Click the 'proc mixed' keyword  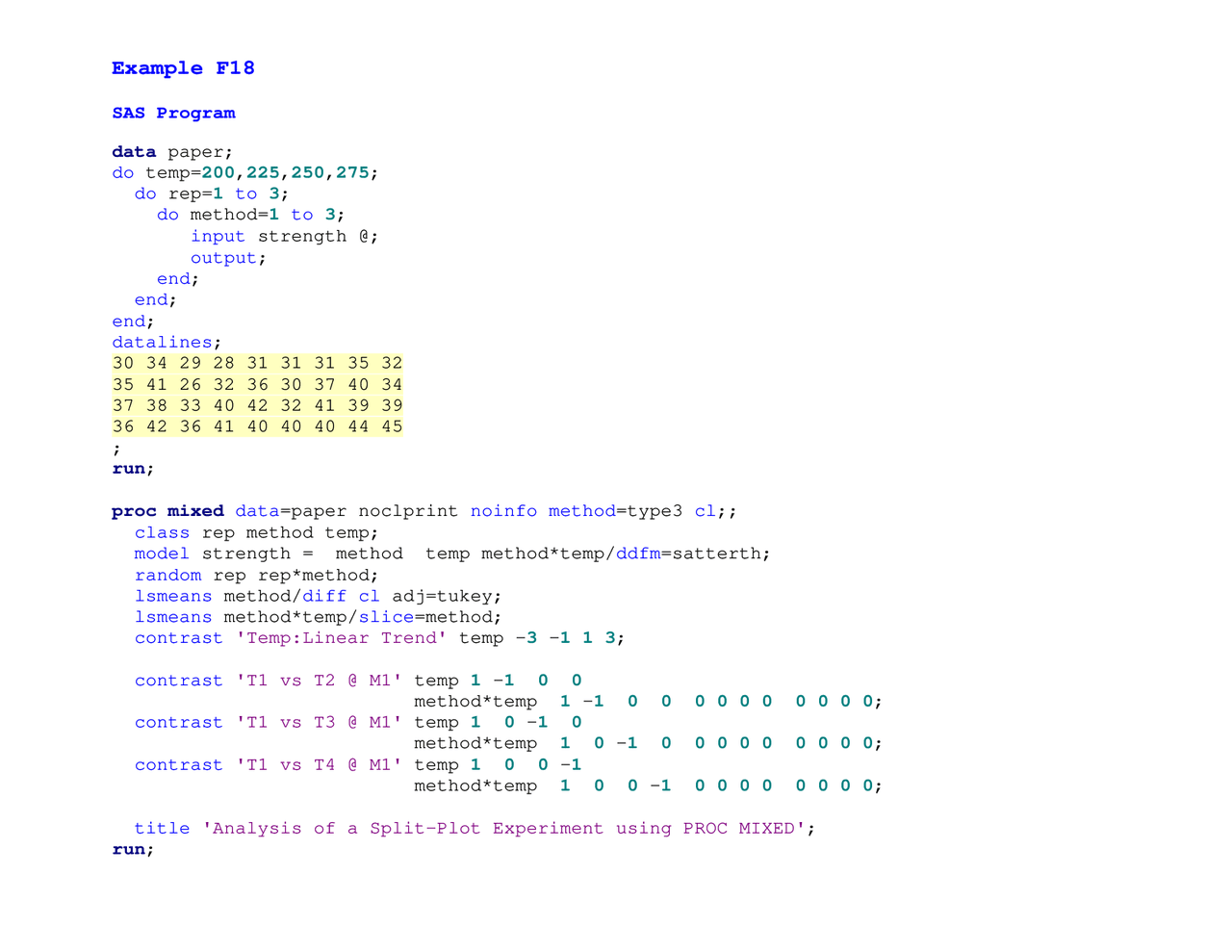tap(167, 511)
